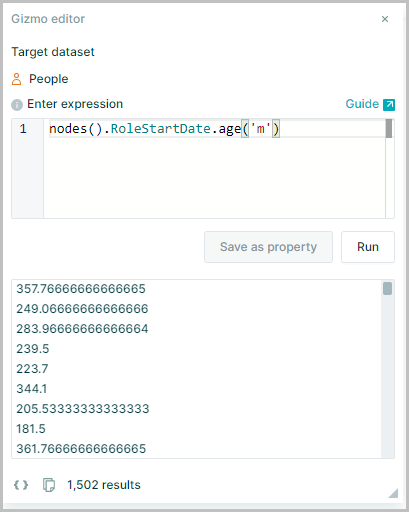The height and width of the screenshot is (512, 409).
Task: Close the Gizmo editor panel
Action: pos(385,19)
